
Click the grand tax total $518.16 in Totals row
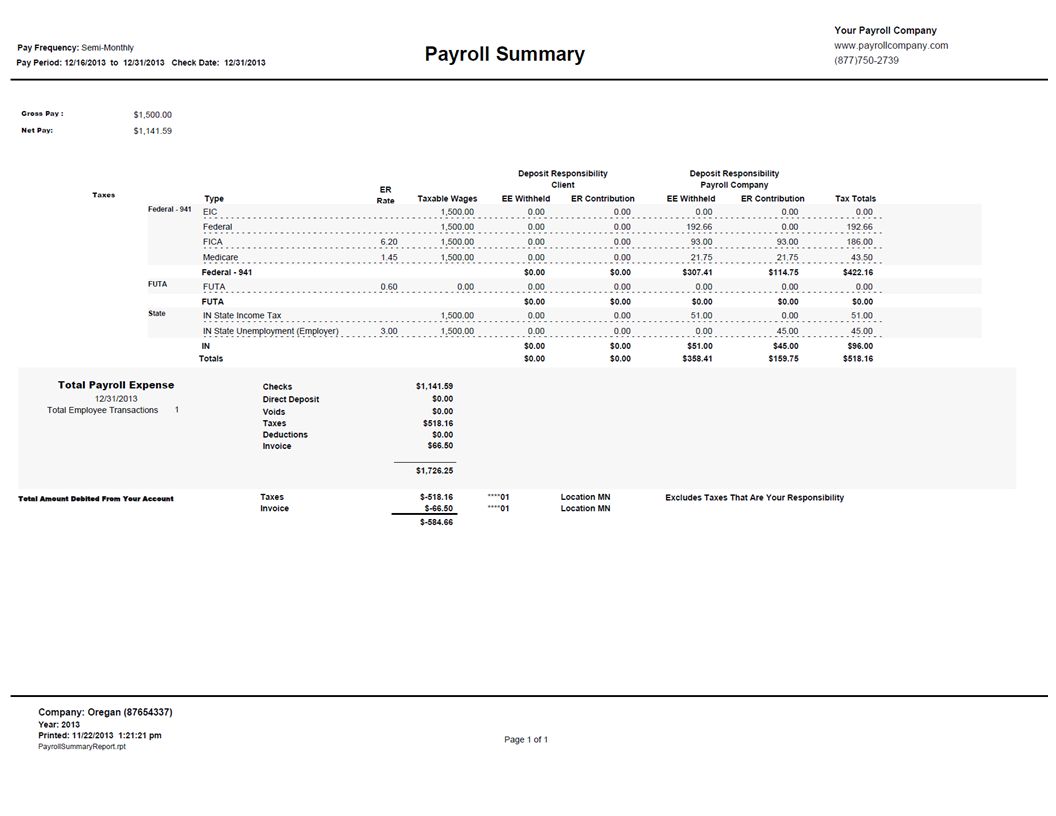coord(858,359)
